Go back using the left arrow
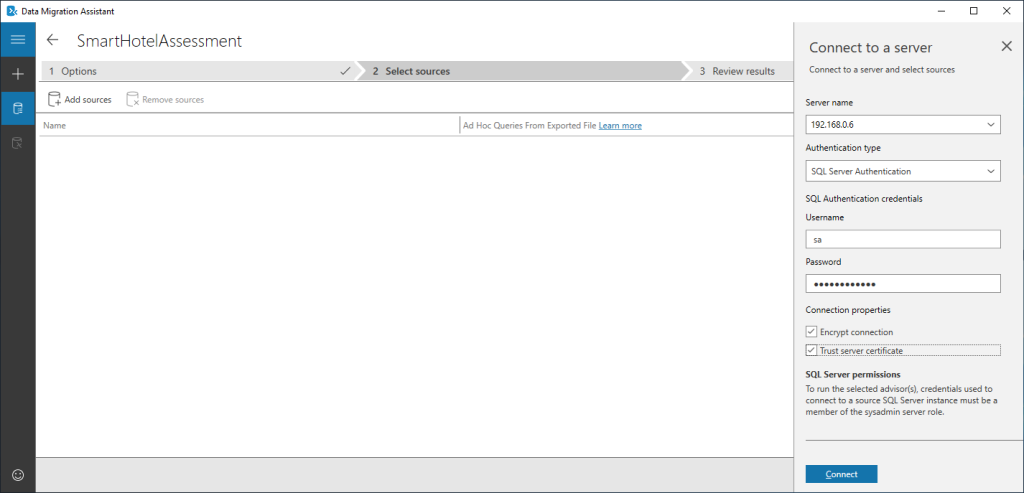Image resolution: width=1024 pixels, height=493 pixels. [x=52, y=40]
